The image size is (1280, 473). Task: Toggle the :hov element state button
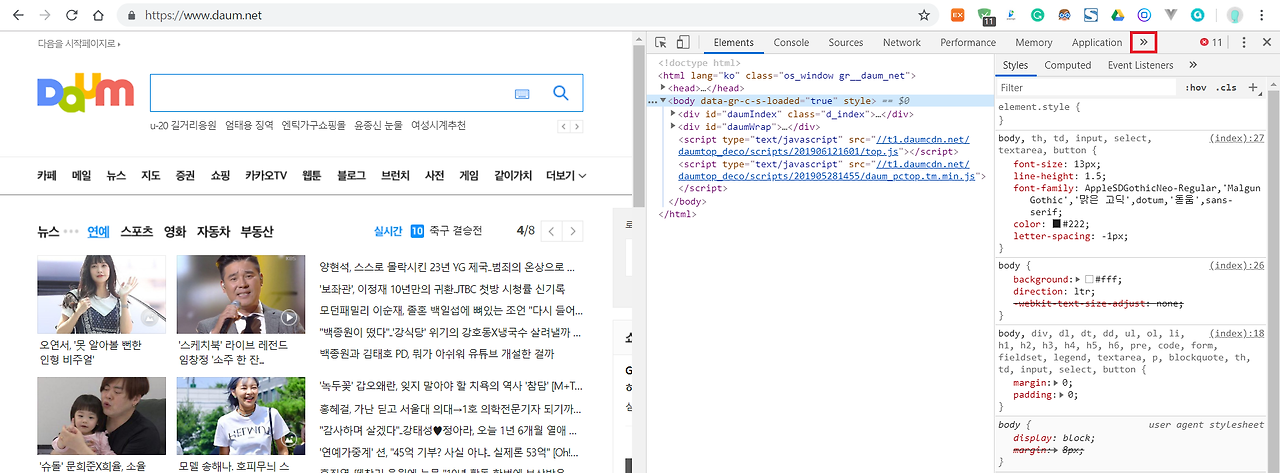1196,88
